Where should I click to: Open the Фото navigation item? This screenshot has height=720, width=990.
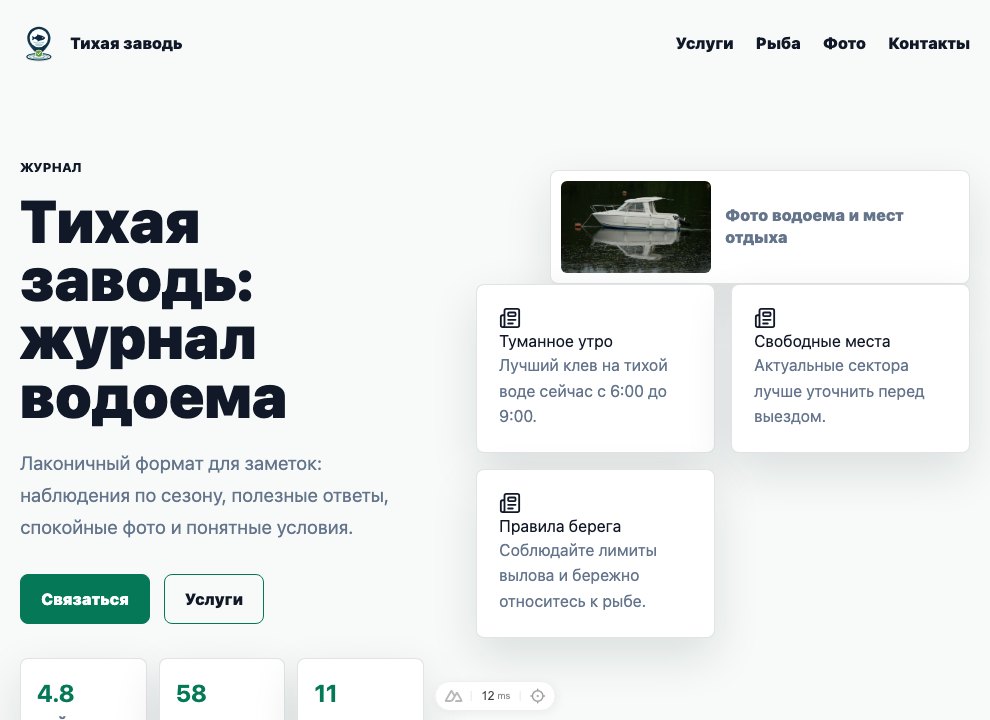844,44
